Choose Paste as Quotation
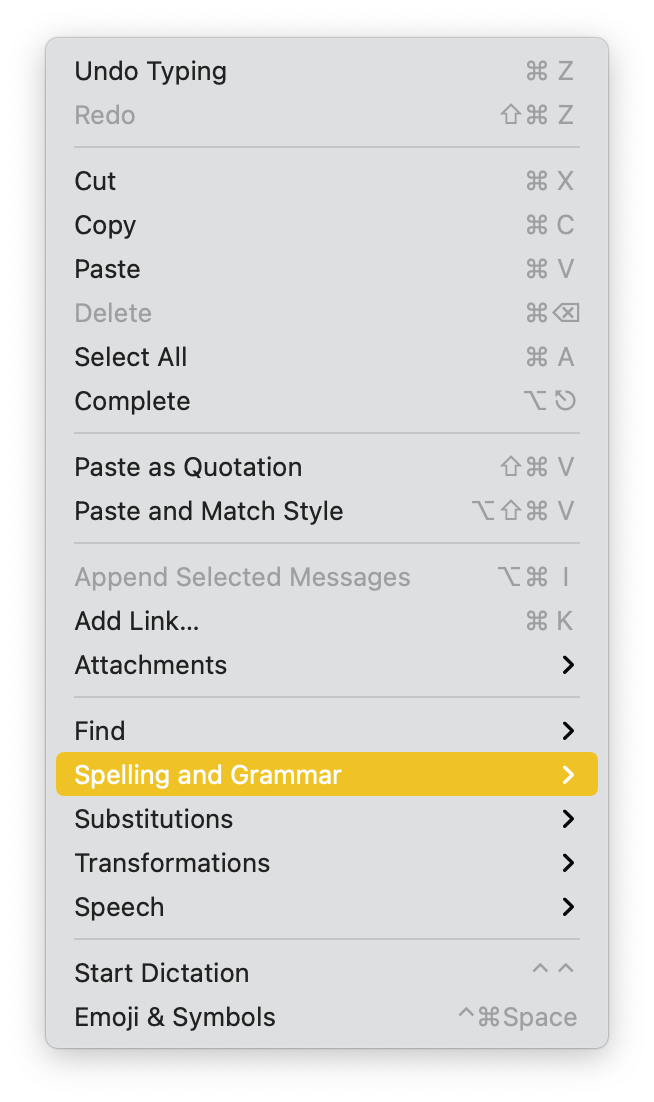 pyautogui.click(x=188, y=467)
